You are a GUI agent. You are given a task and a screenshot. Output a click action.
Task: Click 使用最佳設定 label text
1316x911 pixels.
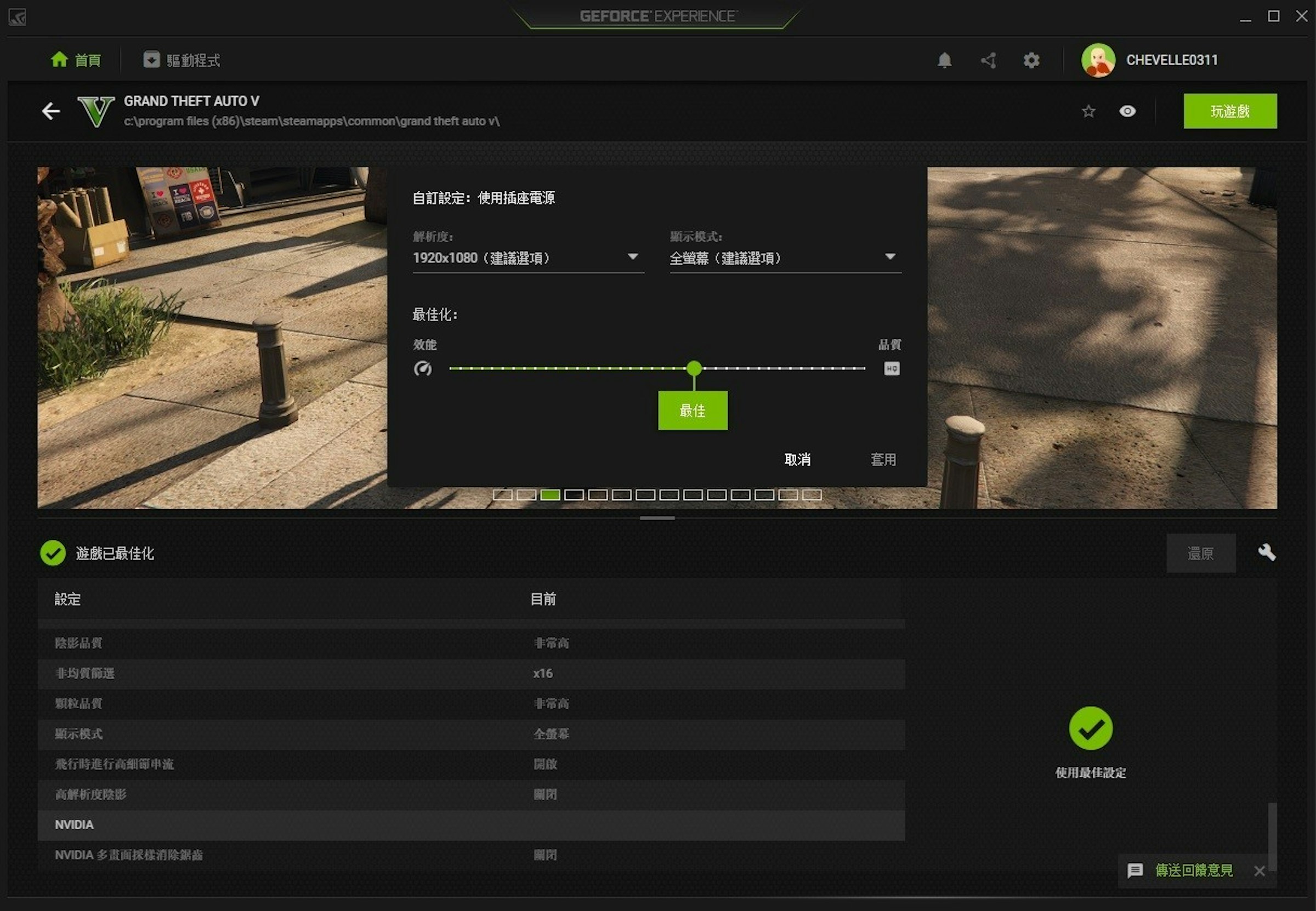pyautogui.click(x=1091, y=772)
